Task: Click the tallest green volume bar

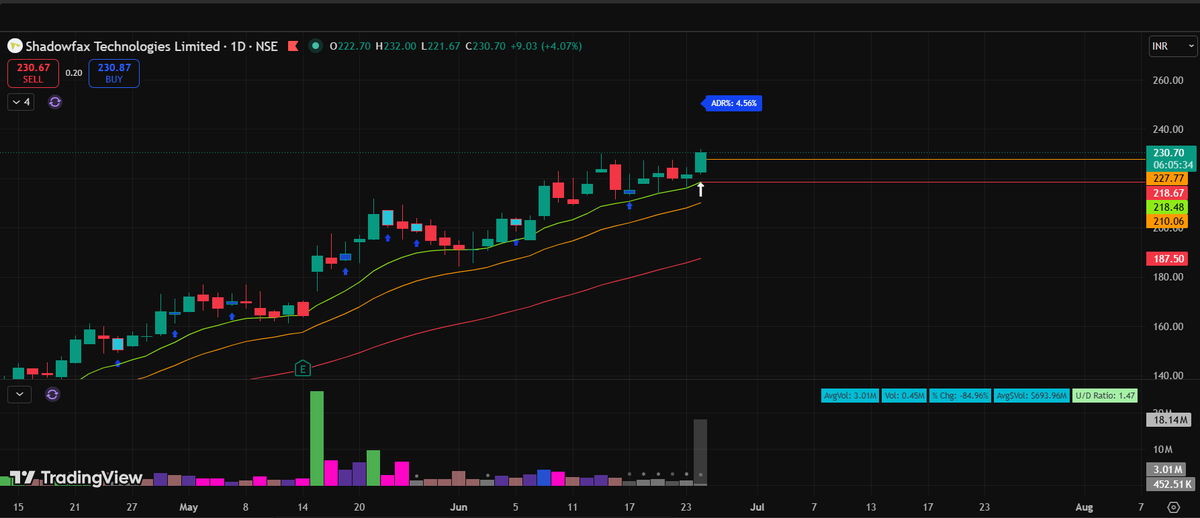Action: [317, 438]
